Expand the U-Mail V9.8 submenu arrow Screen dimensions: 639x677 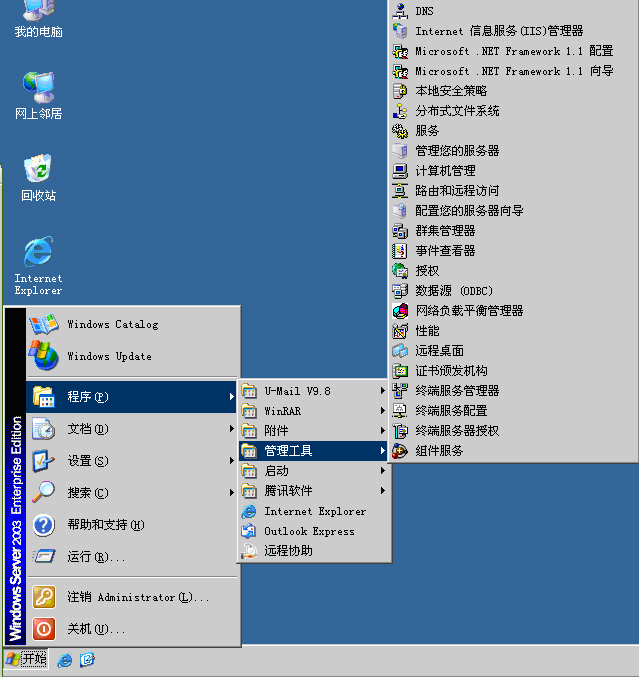click(382, 391)
